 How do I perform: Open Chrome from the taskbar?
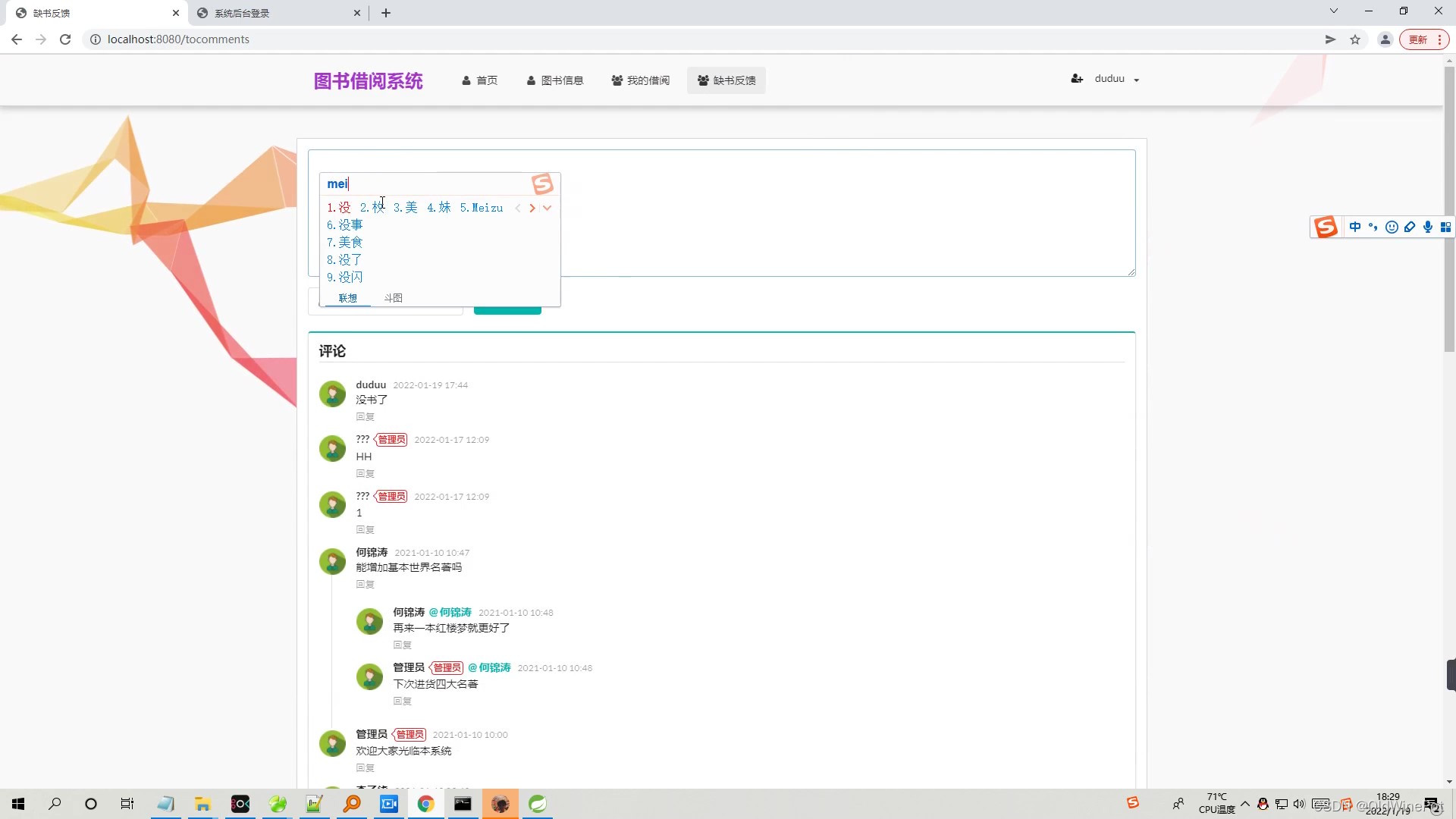(425, 803)
